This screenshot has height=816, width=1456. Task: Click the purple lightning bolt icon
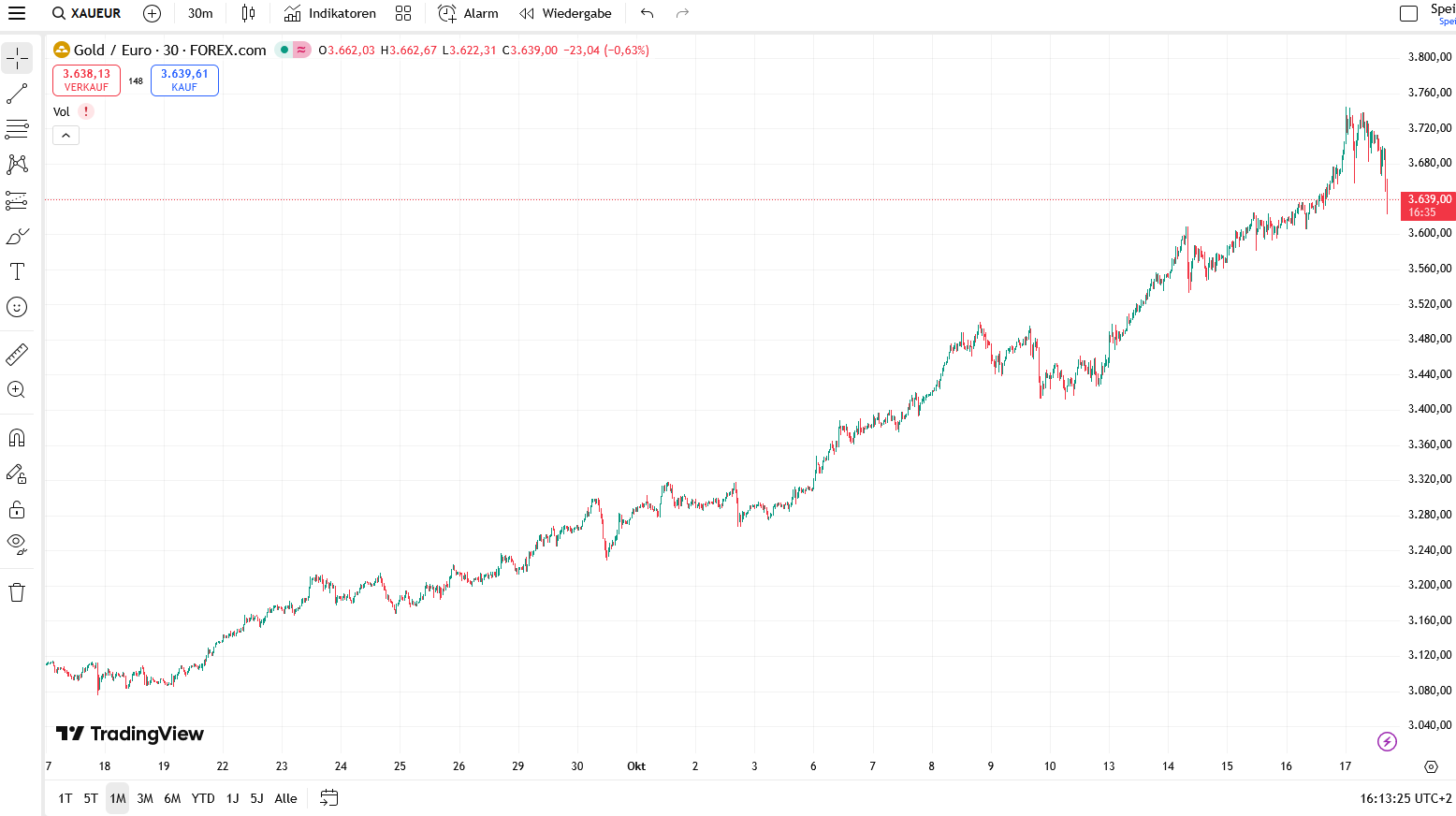(1387, 741)
